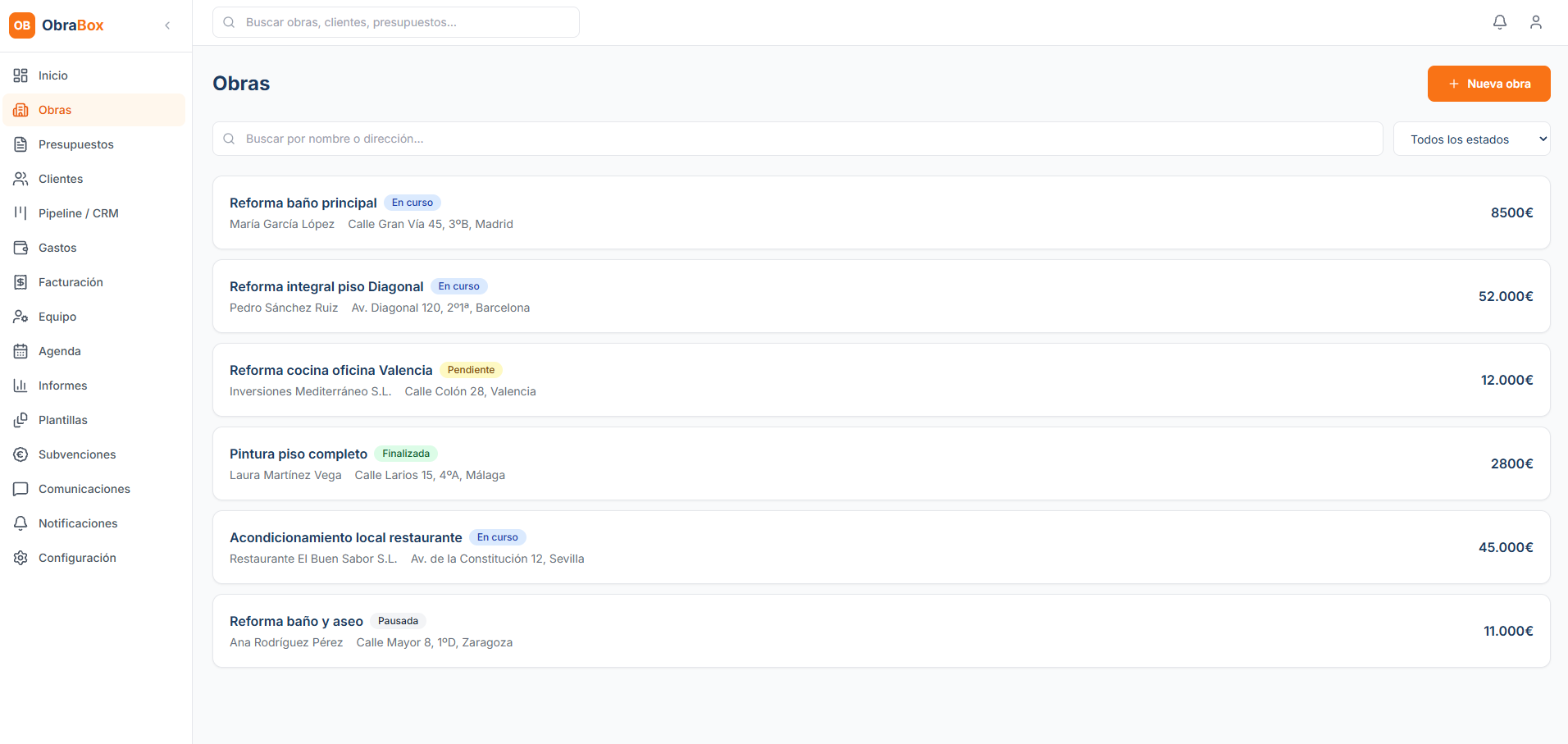Click the Inicio dashboard icon
Image resolution: width=1568 pixels, height=744 pixels.
click(x=21, y=75)
